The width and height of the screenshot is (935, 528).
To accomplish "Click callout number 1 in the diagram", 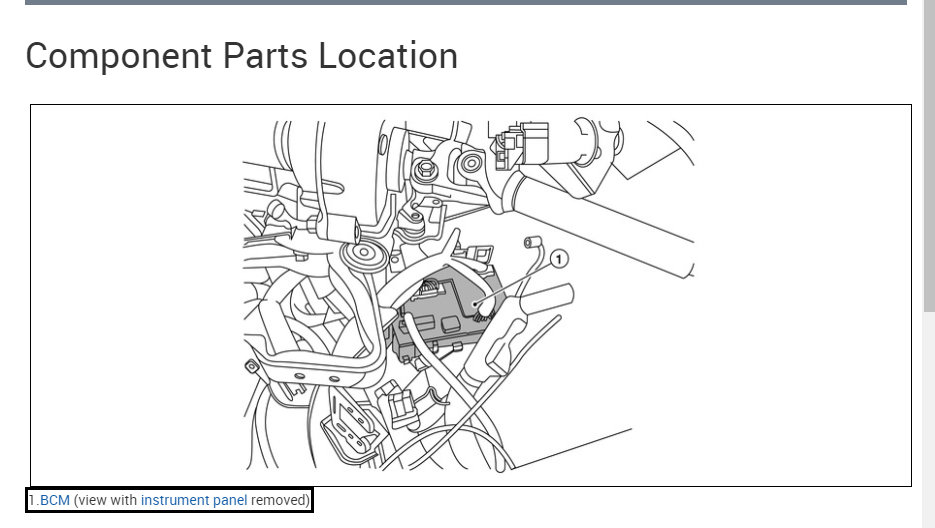I will [x=559, y=259].
